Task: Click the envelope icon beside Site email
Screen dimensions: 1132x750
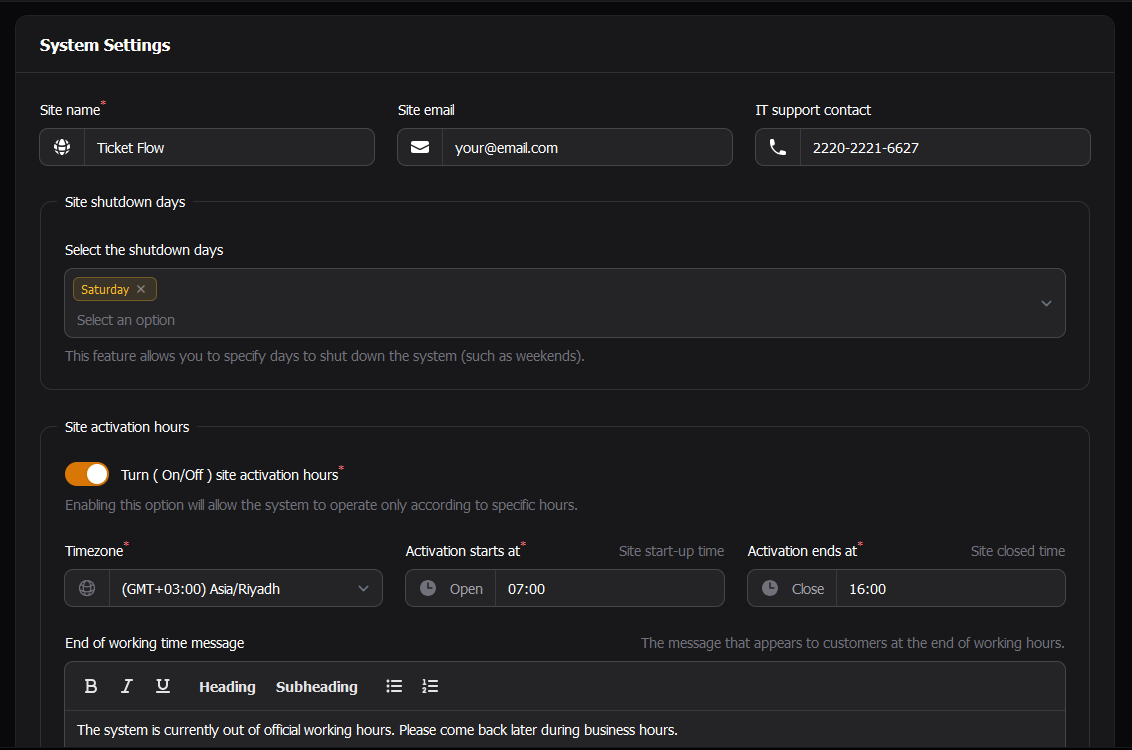Action: coord(420,147)
